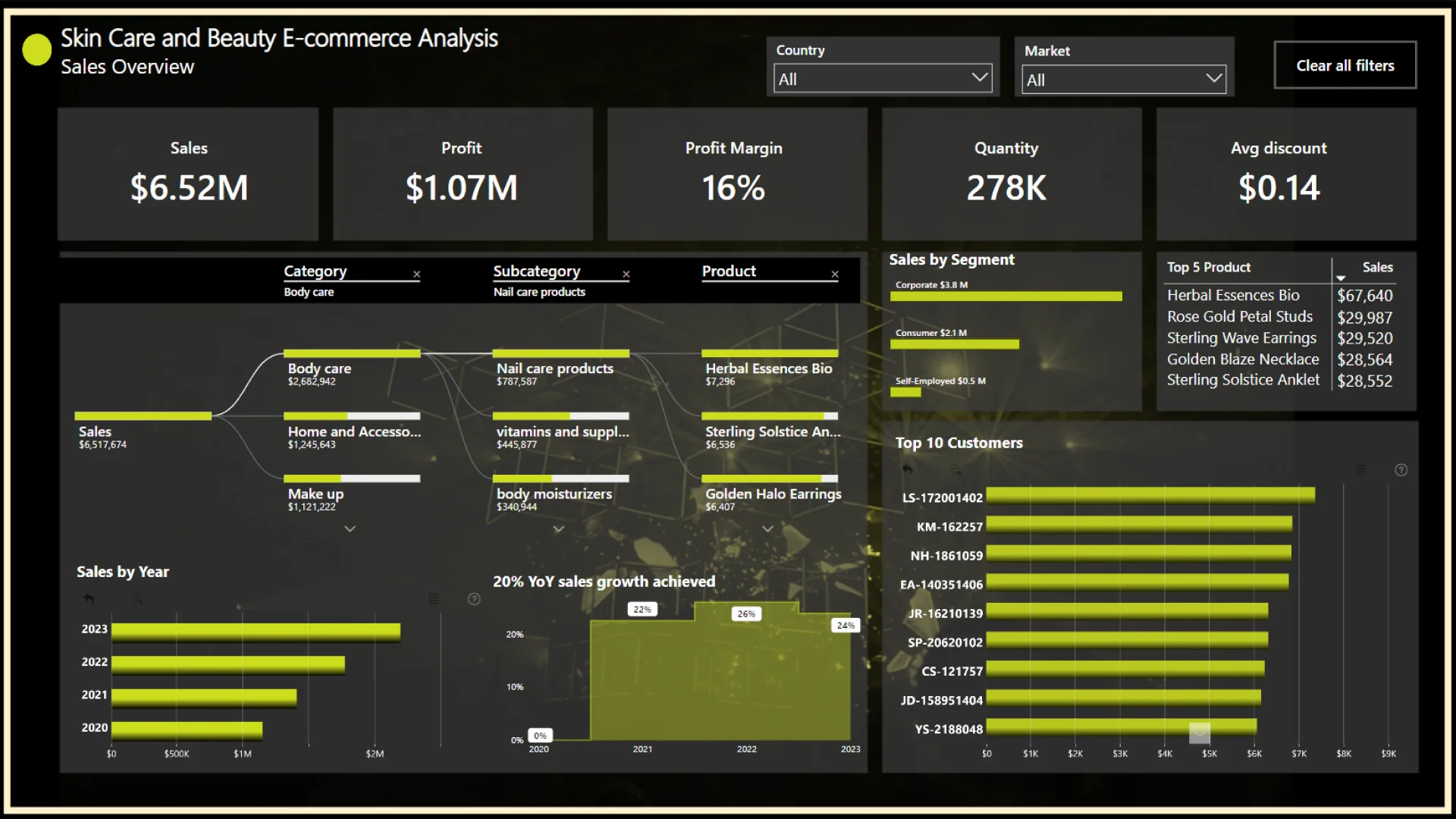
Task: Select the body moisturizers node
Action: [x=561, y=494]
